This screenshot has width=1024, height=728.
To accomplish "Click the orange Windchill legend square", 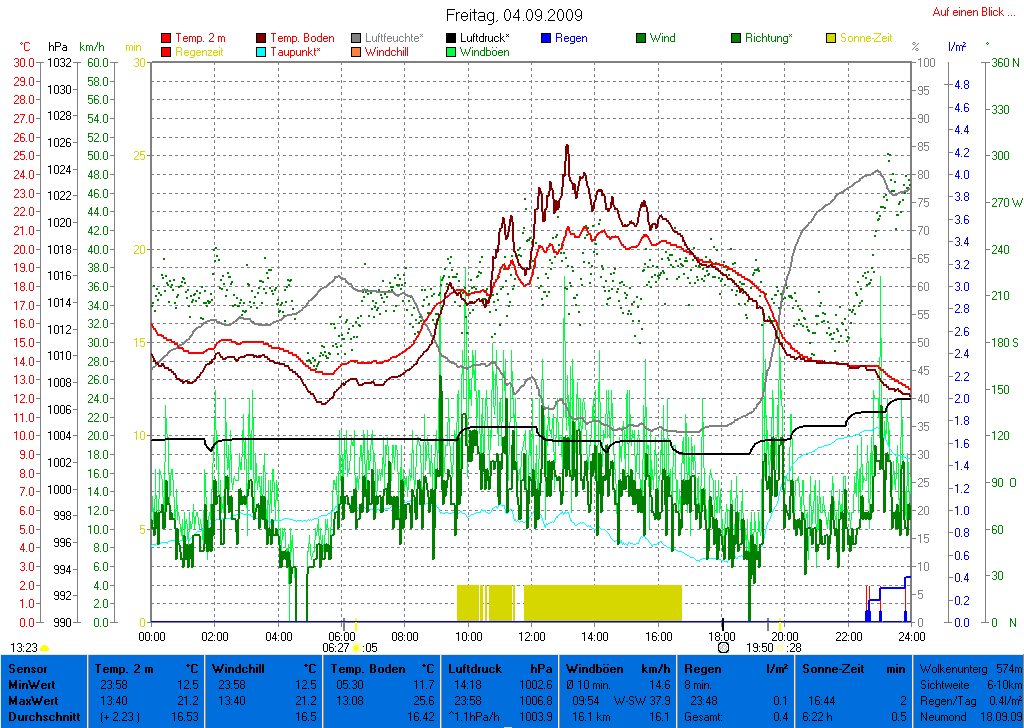I will pyautogui.click(x=356, y=52).
